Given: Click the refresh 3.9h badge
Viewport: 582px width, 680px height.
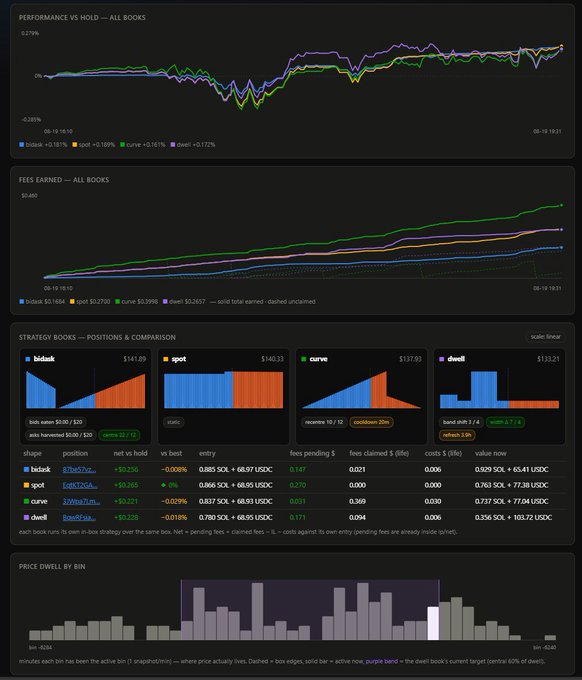Looking at the screenshot, I should tap(457, 435).
